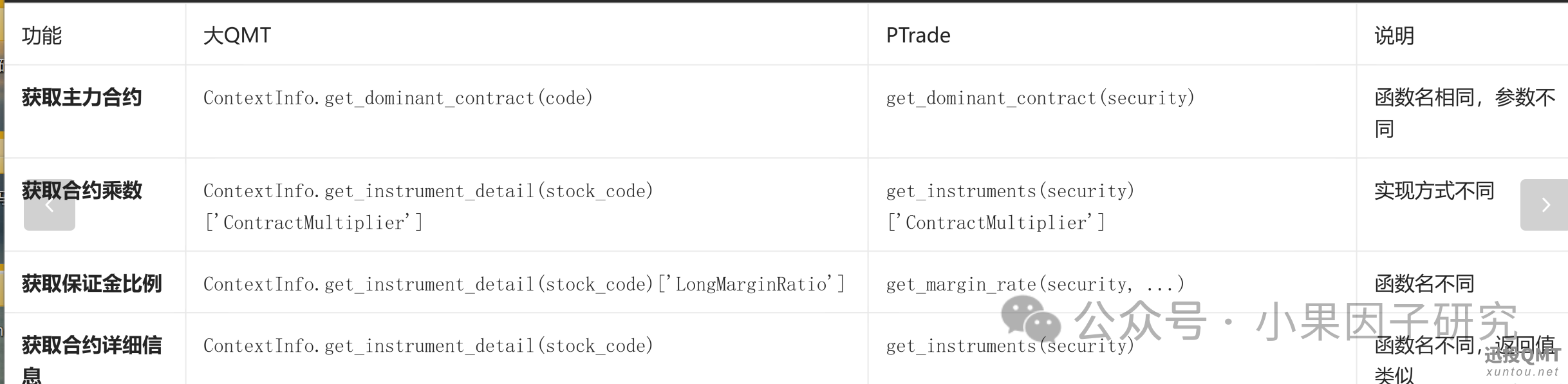Click the xuntou.net link text
Image resolution: width=1568 pixels, height=384 pixels.
(x=1522, y=372)
